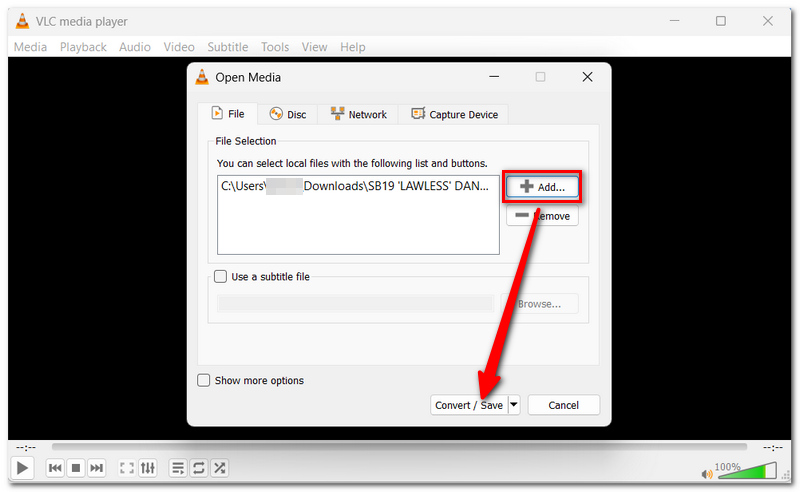Adjust the volume slider at 100%
The height and width of the screenshot is (492, 800).
(746, 471)
